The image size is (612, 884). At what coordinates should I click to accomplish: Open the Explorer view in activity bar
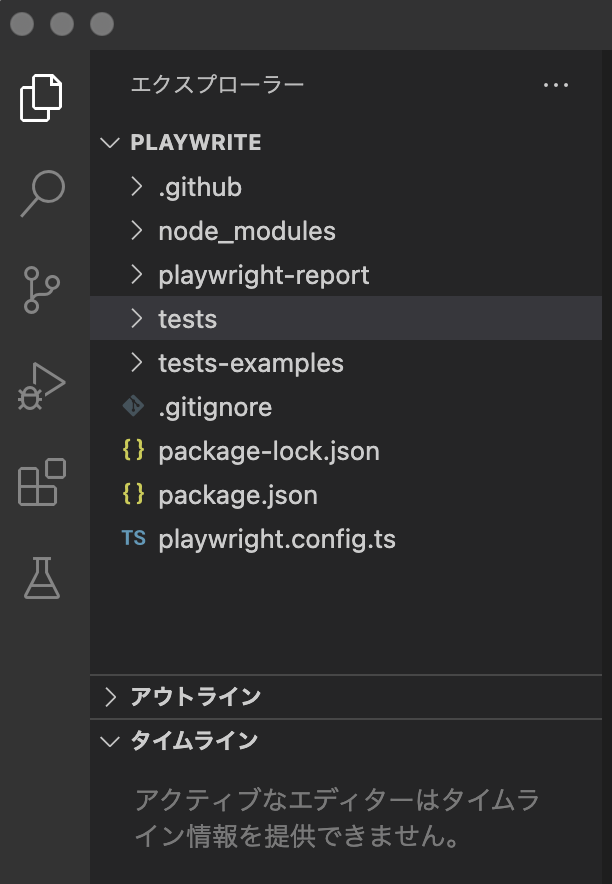41,98
